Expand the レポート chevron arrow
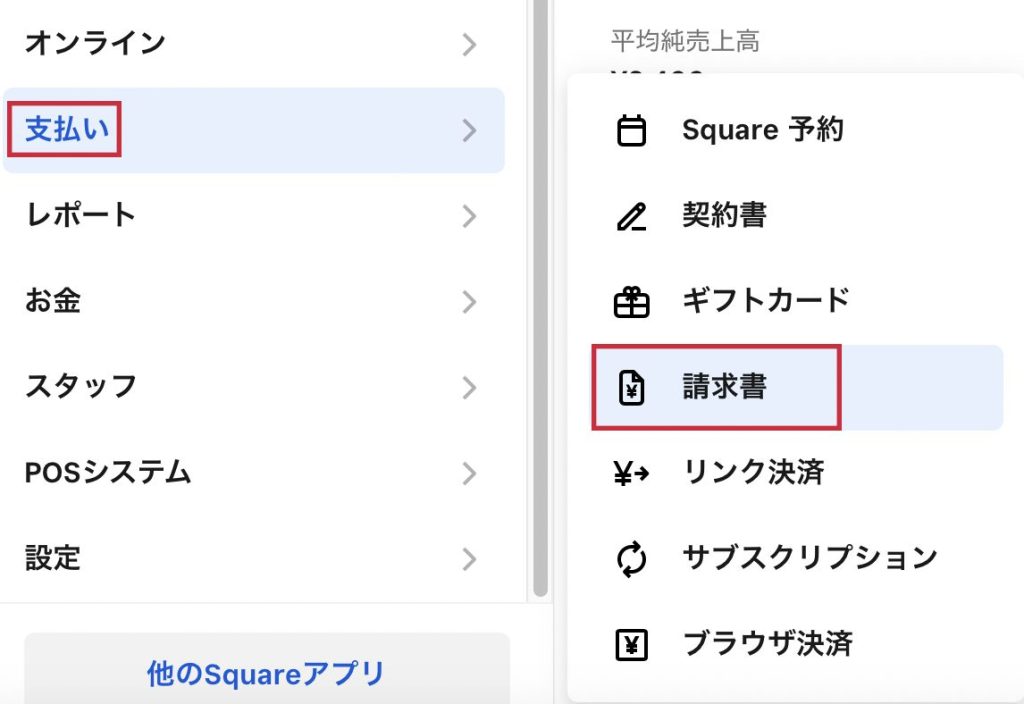This screenshot has width=1024, height=704. (469, 216)
